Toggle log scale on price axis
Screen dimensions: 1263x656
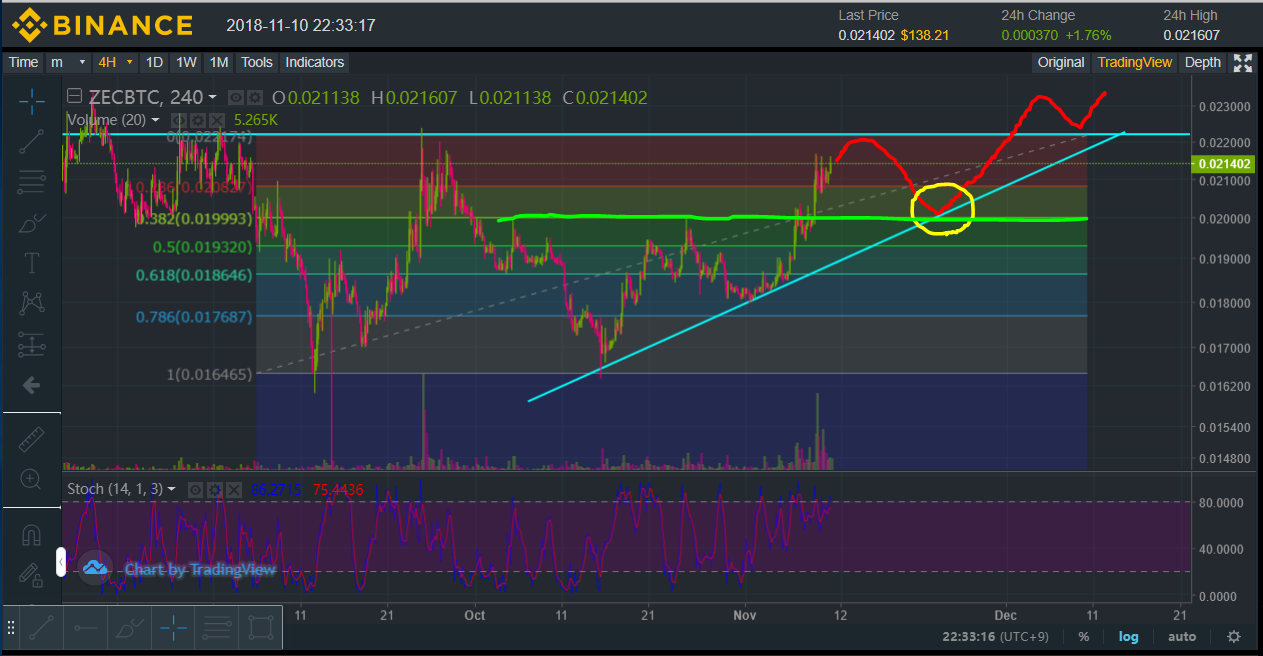coord(1128,636)
